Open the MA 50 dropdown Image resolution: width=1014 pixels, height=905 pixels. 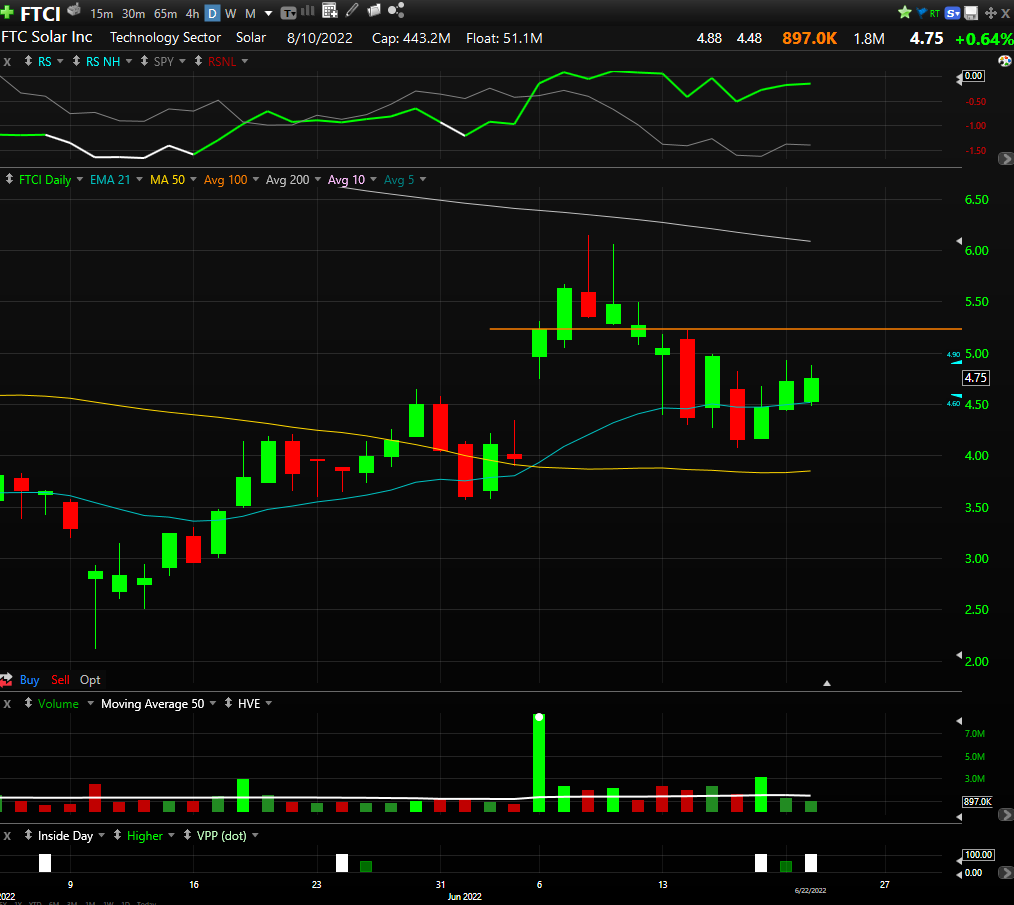pyautogui.click(x=193, y=179)
